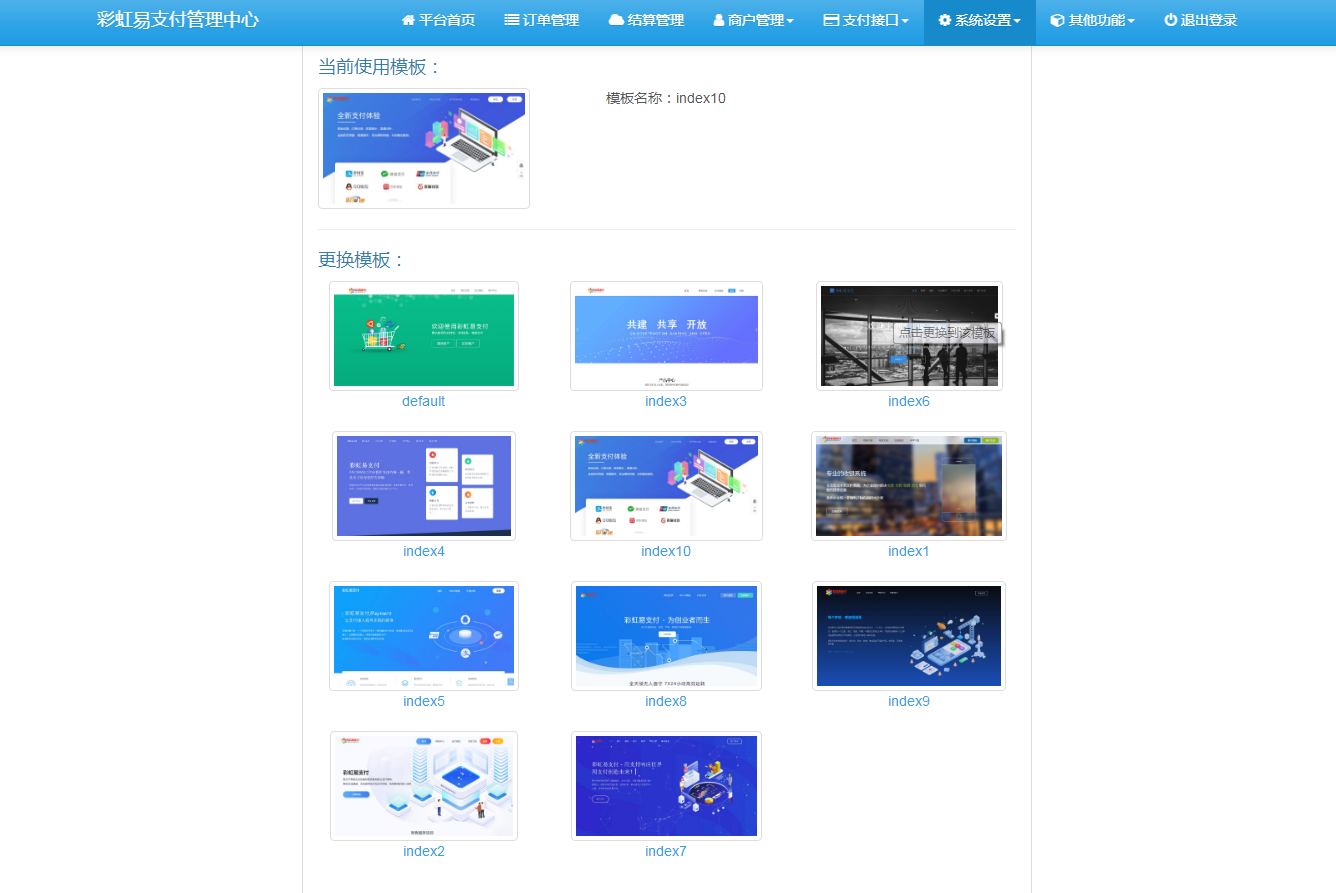This screenshot has width=1336, height=893.
Task: Click the list icon beside 订单管理
Action: coord(511,20)
